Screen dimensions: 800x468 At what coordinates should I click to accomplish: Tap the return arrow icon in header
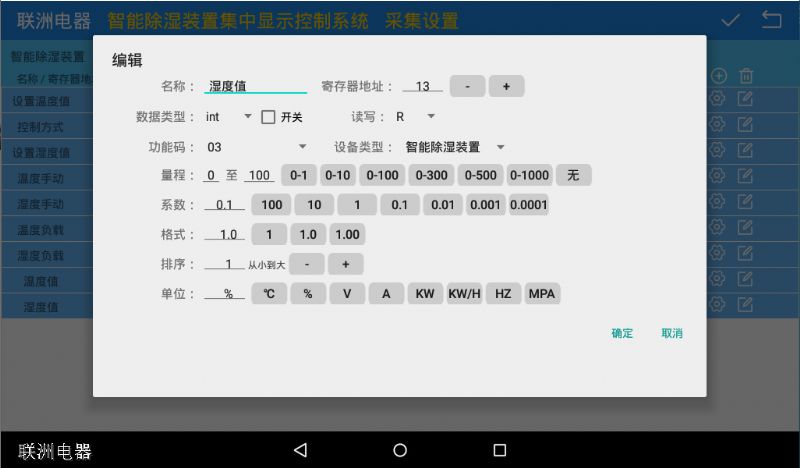[771, 20]
